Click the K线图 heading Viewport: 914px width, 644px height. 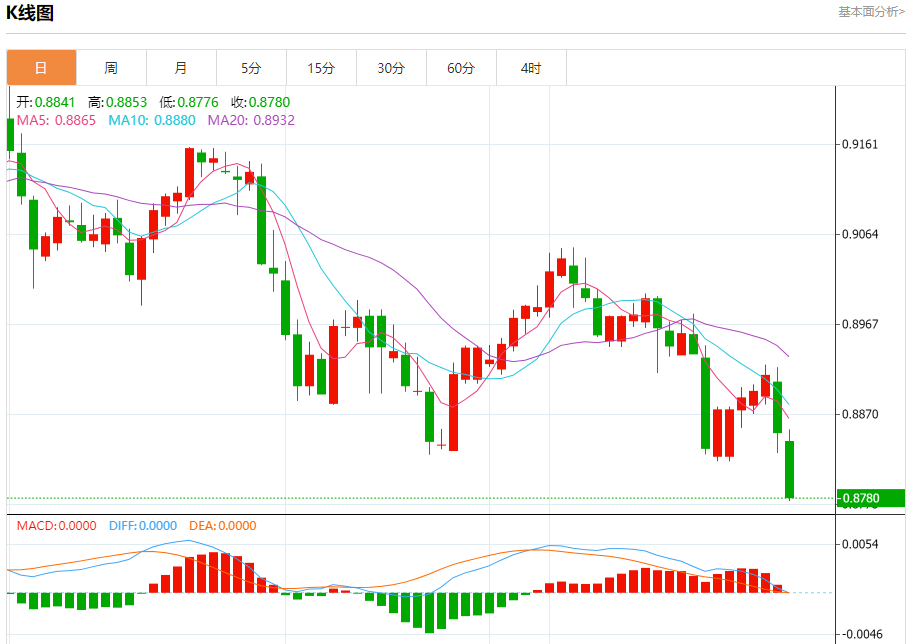tap(30, 12)
